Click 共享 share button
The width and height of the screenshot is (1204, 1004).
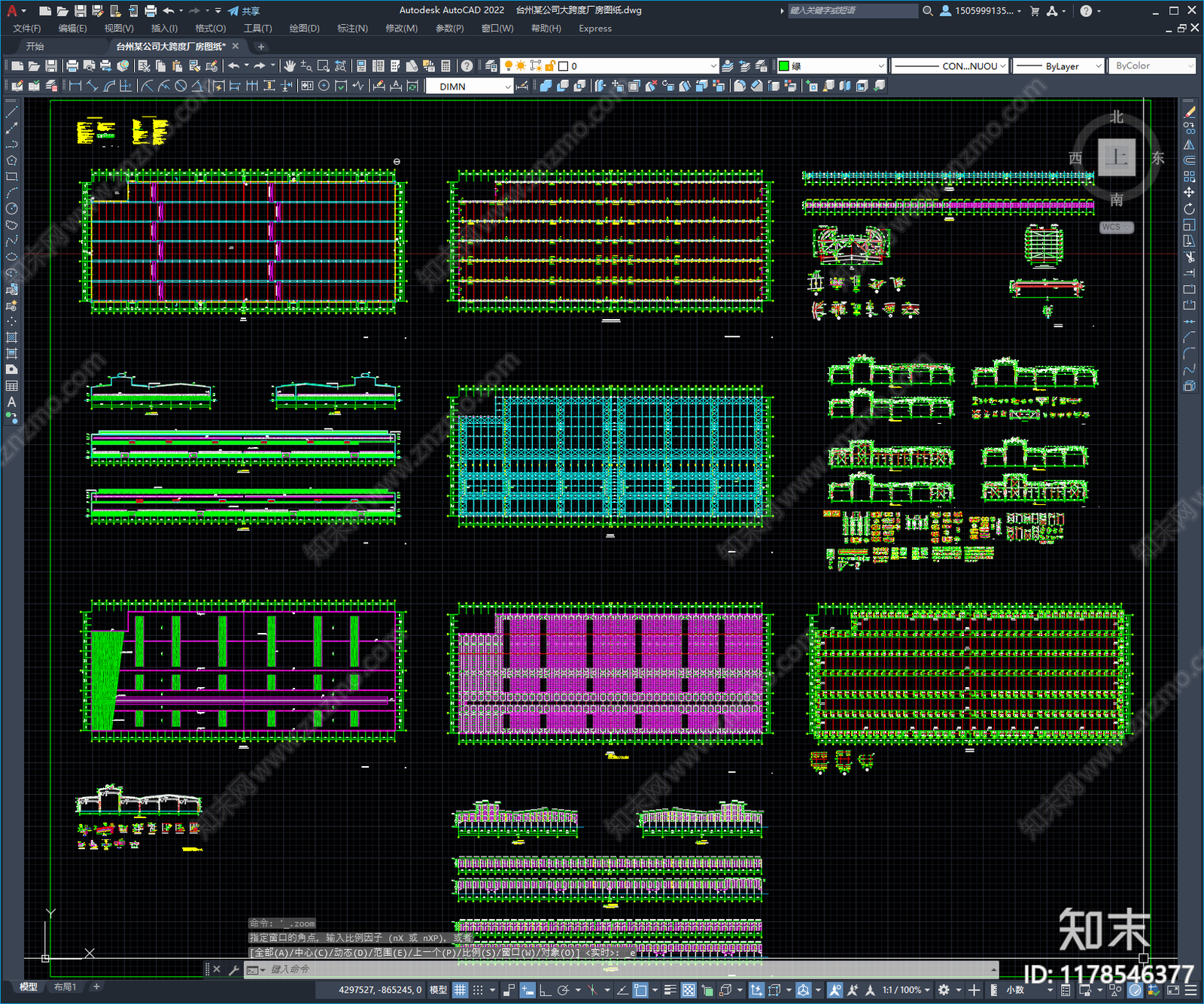coord(244,11)
